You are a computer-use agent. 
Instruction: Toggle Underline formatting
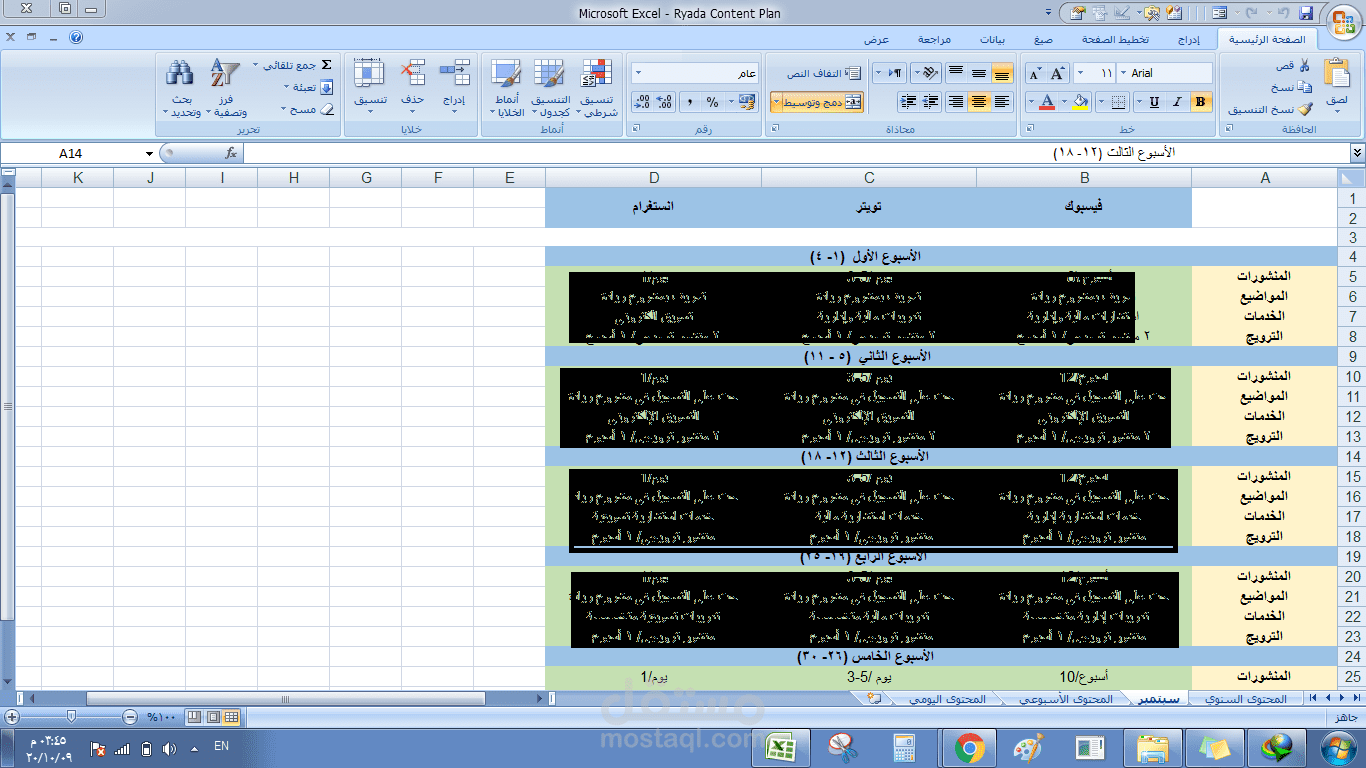point(1155,102)
